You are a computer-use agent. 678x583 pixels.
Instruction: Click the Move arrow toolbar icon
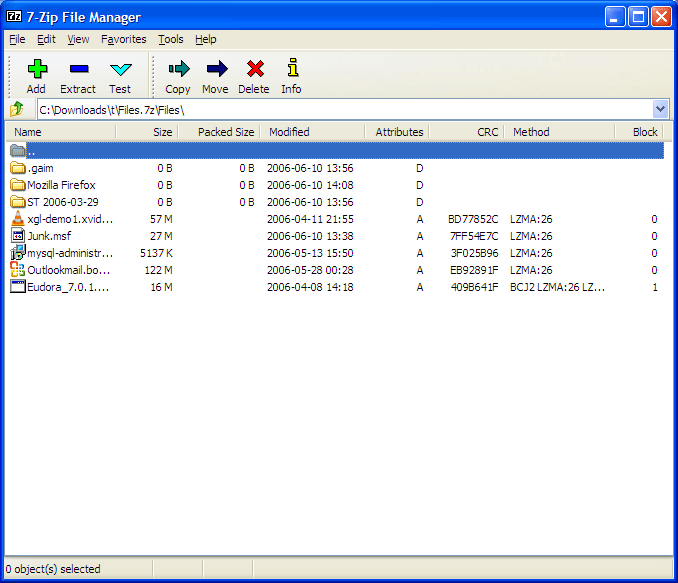(x=217, y=68)
